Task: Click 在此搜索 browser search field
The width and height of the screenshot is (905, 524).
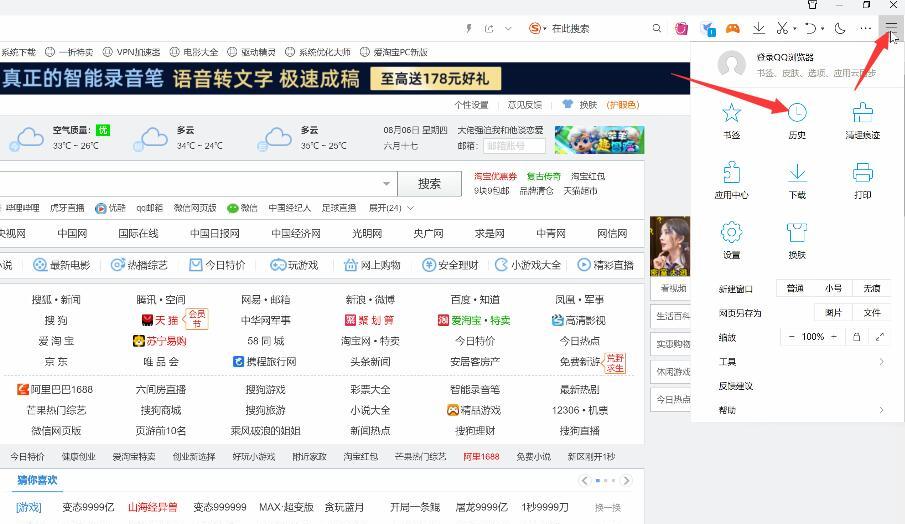Action: (597, 28)
